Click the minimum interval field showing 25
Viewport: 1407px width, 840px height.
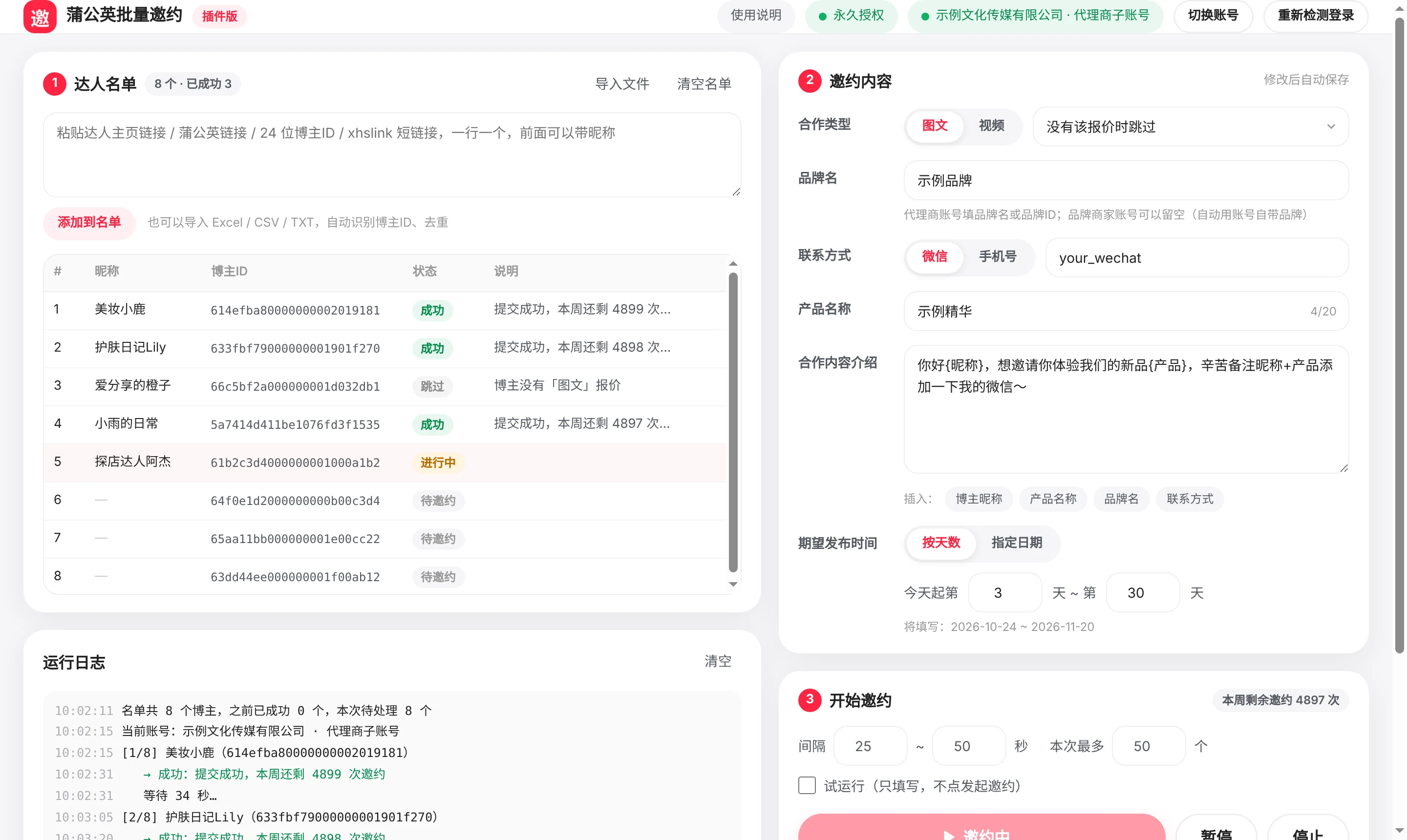click(871, 746)
